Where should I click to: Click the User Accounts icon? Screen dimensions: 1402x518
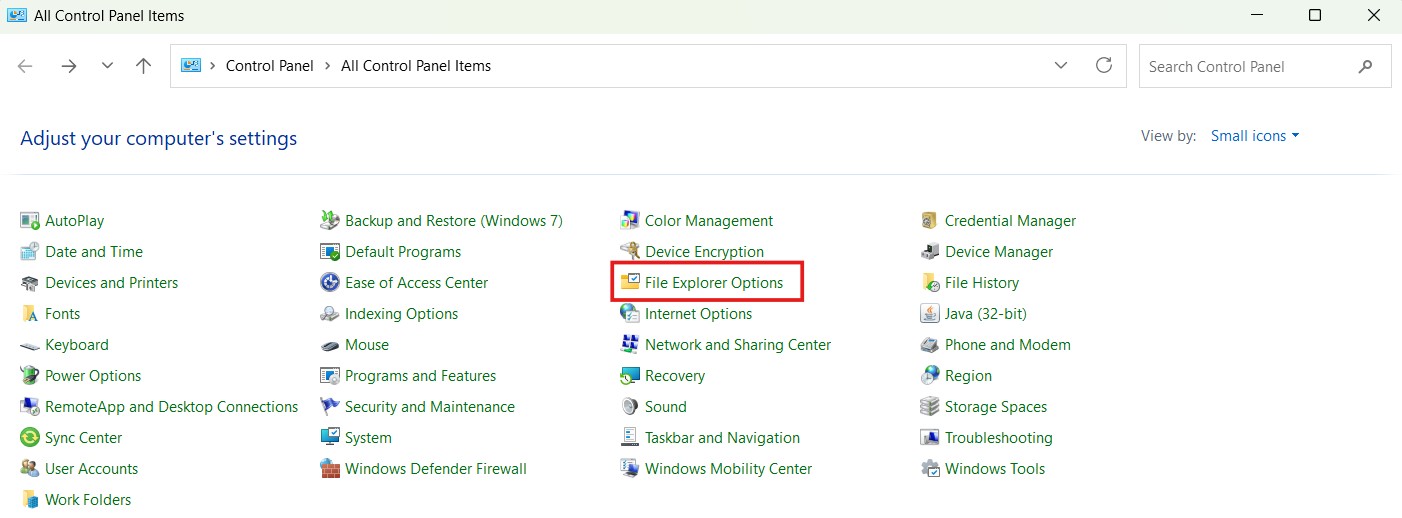coord(29,469)
